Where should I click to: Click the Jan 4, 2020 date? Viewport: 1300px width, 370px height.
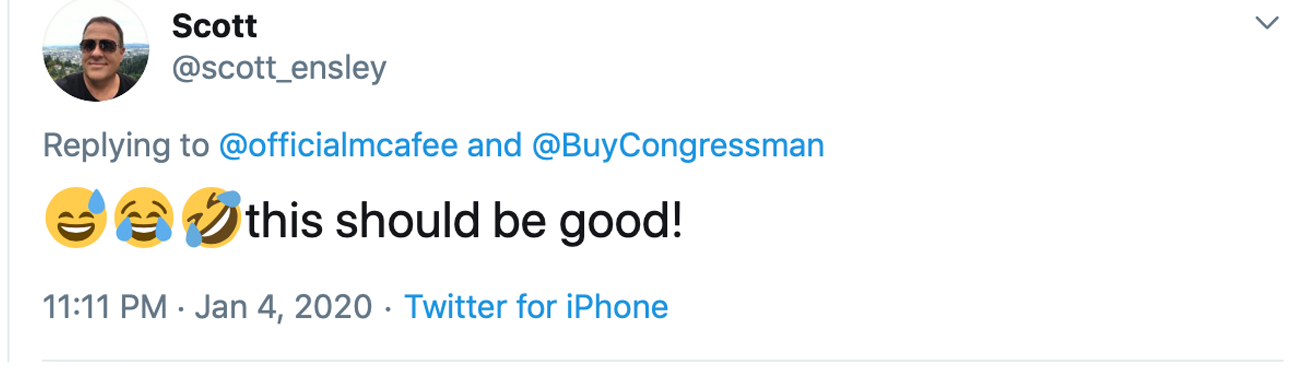tap(282, 306)
